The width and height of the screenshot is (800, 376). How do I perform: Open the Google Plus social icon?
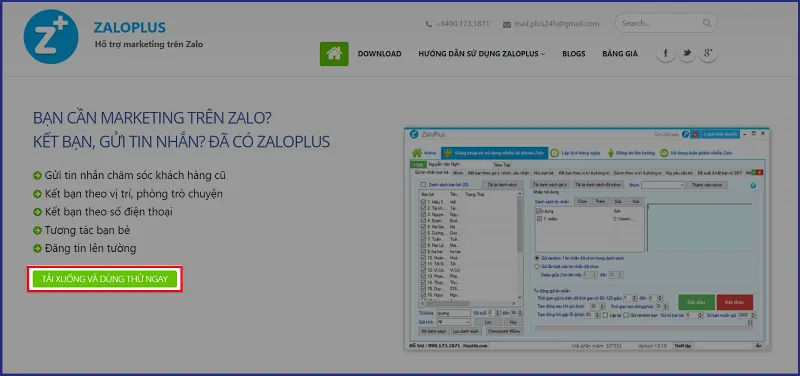pyautogui.click(x=708, y=54)
